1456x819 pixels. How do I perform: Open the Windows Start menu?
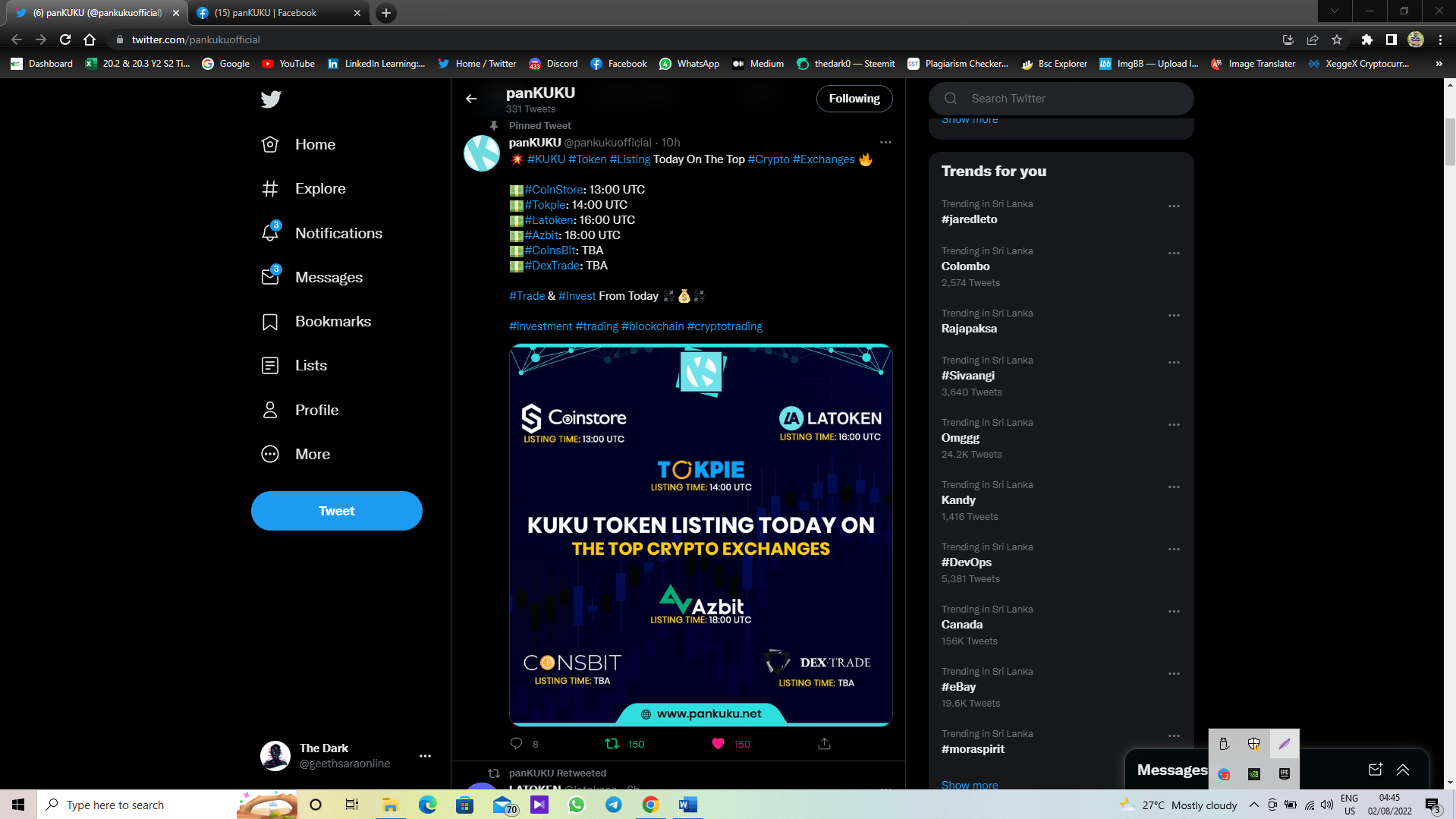(x=18, y=805)
